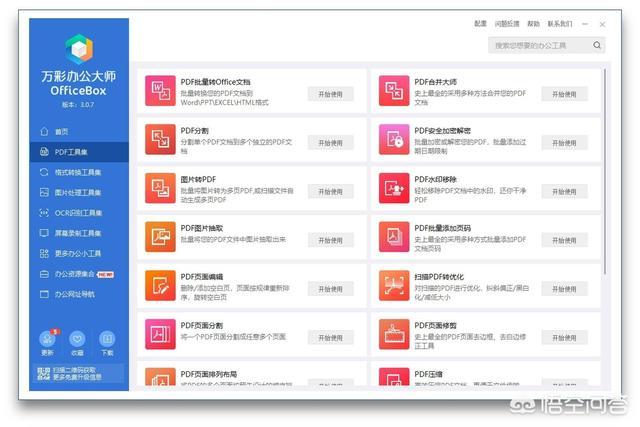Start using the 图片转PDF tool
Screen dimensions: 640x427
click(x=331, y=191)
